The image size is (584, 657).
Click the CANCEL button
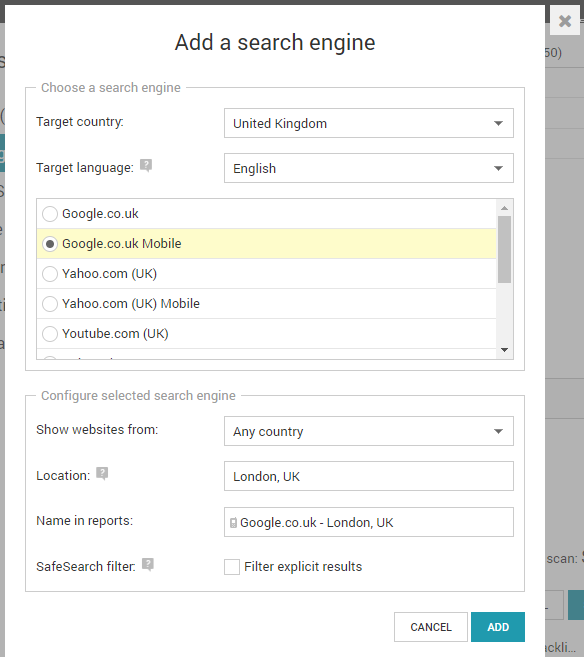431,627
